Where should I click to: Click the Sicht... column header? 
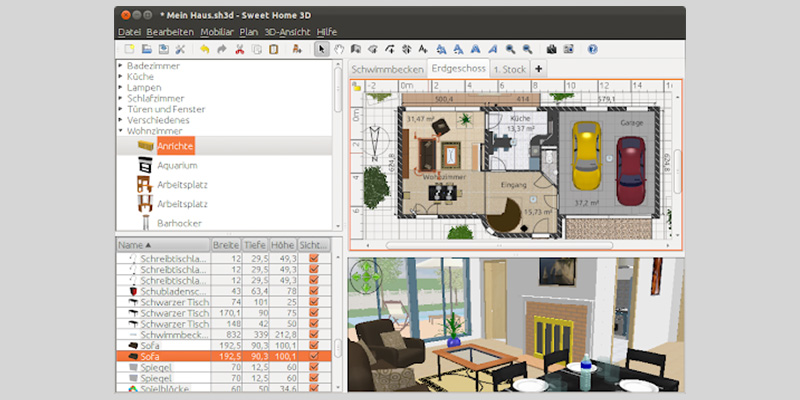click(x=314, y=245)
